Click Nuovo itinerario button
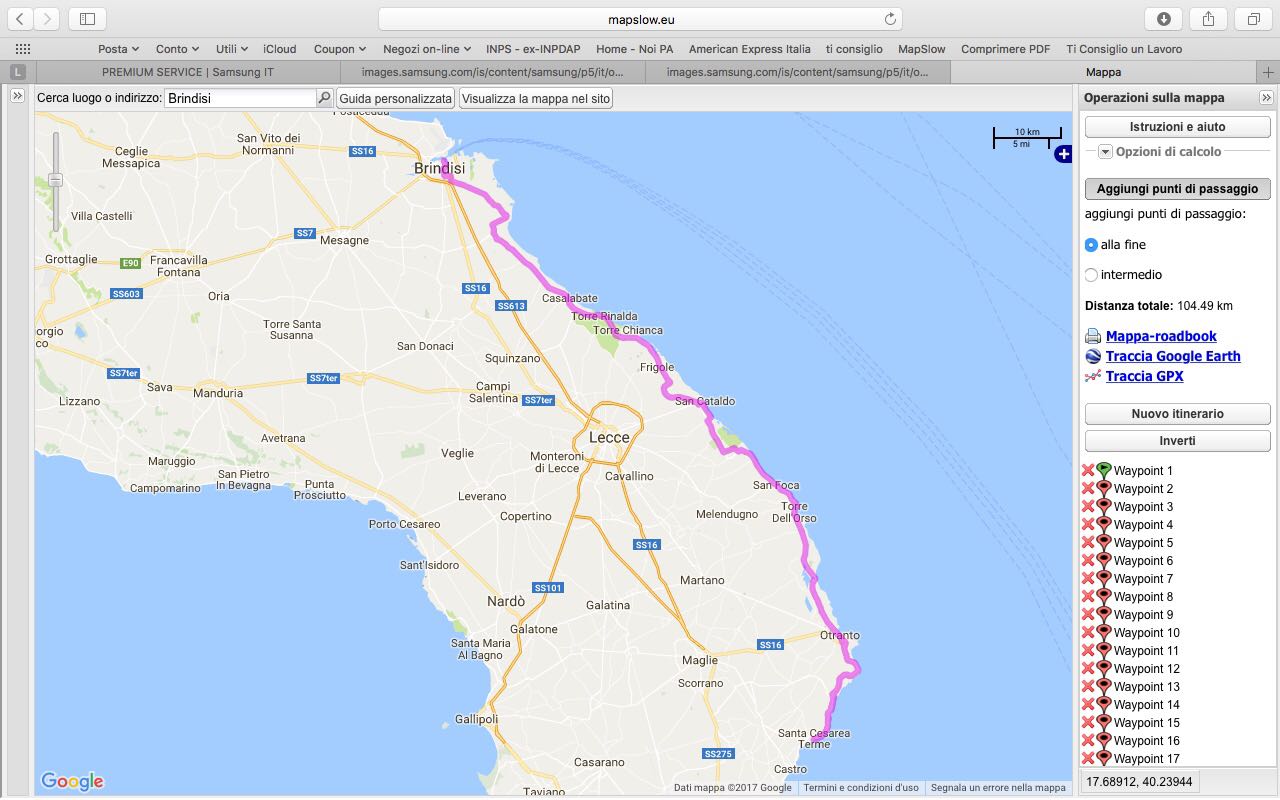 pos(1177,414)
